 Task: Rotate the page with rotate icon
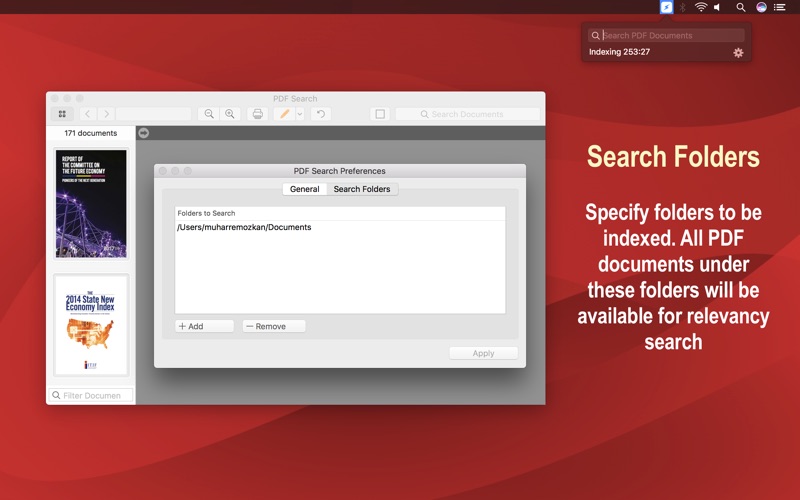tap(320, 114)
